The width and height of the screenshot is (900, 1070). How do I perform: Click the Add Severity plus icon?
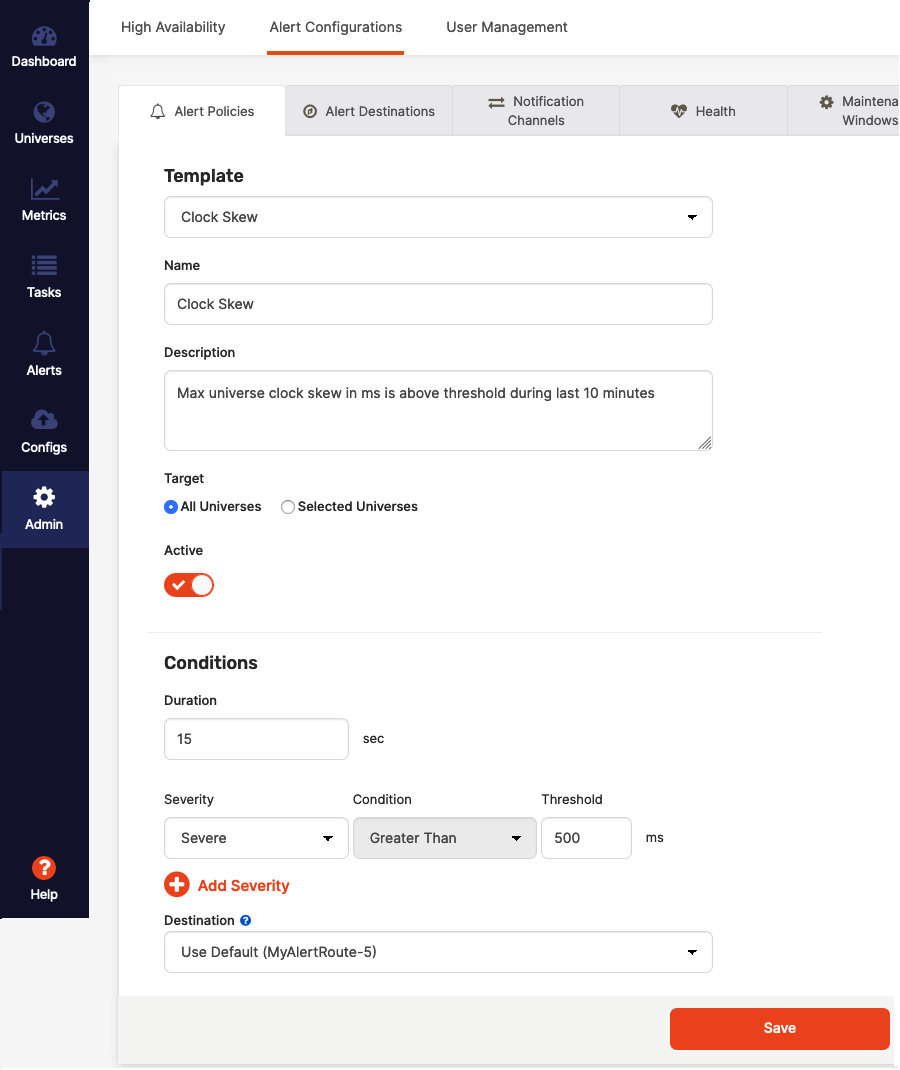click(177, 885)
